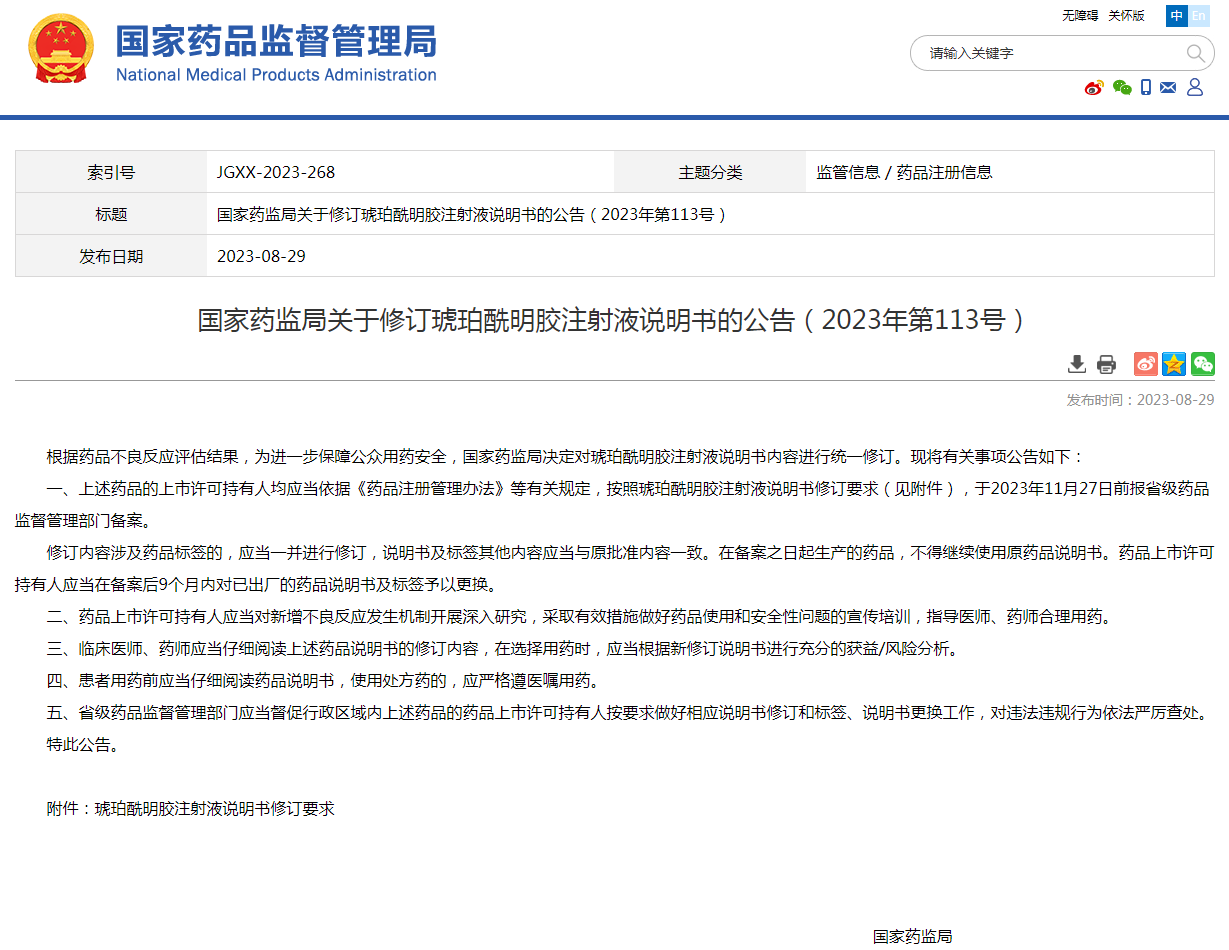This screenshot has height=950, width=1229.
Task: Click the 国家药品监督管理局 site title
Action: click(x=276, y=42)
